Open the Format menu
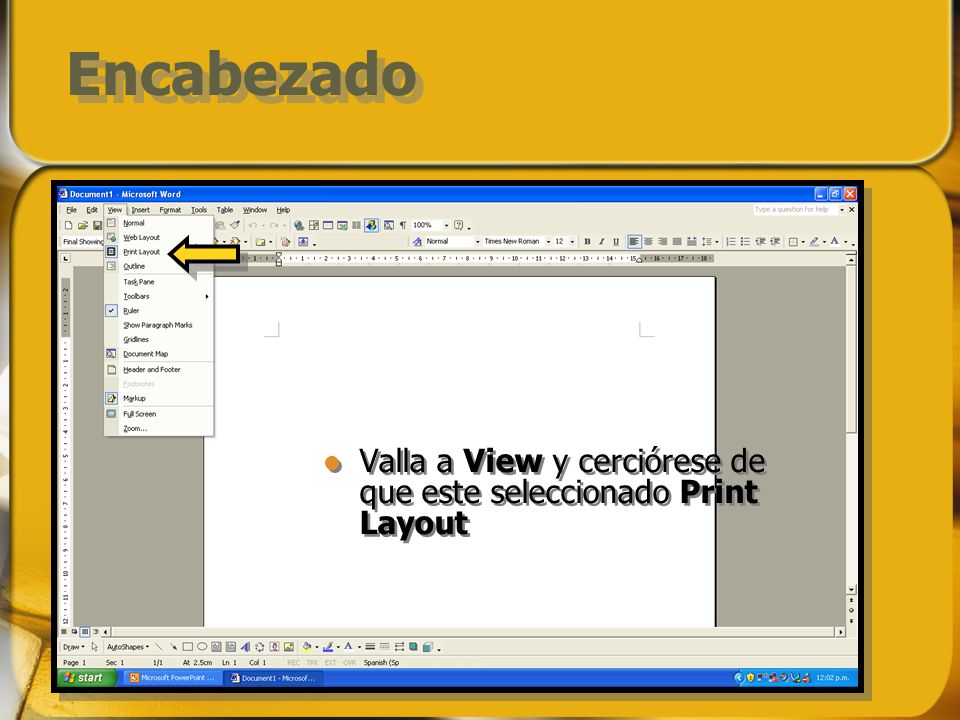 tap(170, 210)
